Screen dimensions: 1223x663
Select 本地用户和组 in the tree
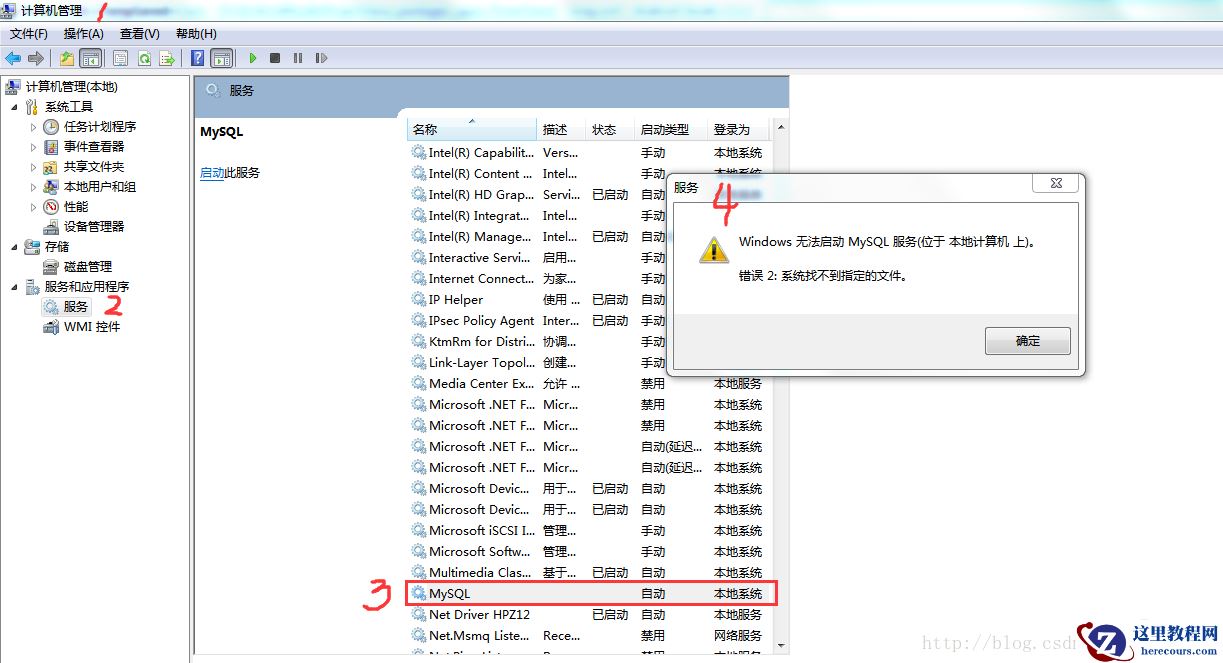(100, 187)
